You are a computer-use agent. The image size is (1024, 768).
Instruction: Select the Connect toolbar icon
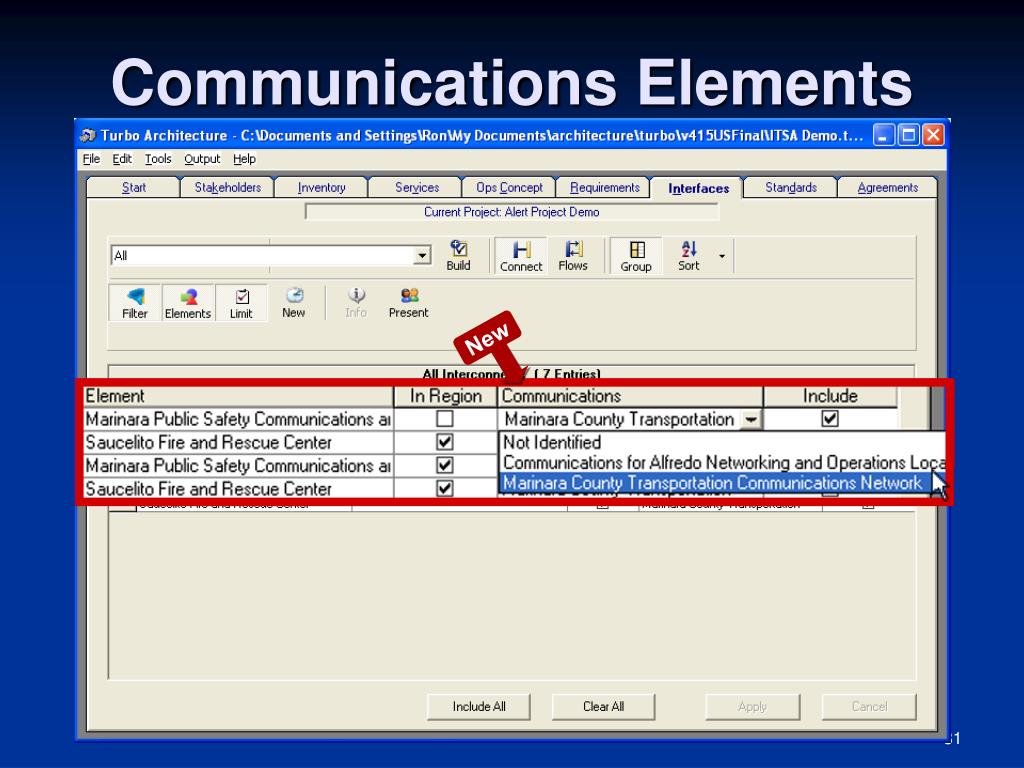[521, 256]
